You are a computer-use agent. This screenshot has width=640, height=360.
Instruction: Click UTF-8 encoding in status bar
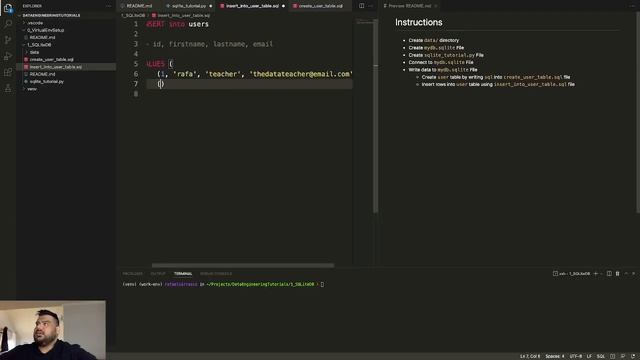(x=576, y=356)
